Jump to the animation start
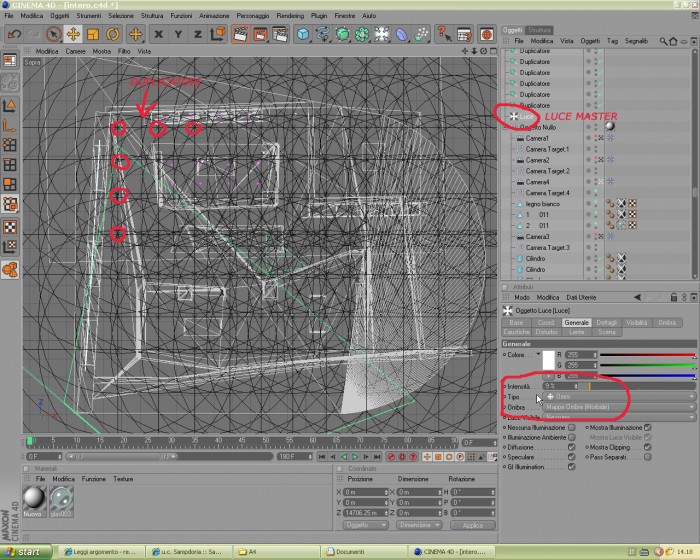The image size is (700, 560). point(322,457)
